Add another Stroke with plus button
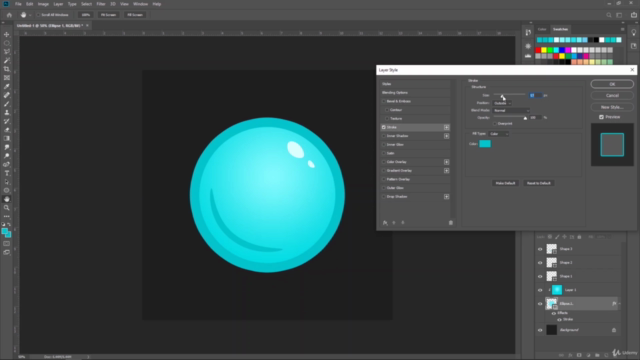Screen dimensions: 640x360 447,127
